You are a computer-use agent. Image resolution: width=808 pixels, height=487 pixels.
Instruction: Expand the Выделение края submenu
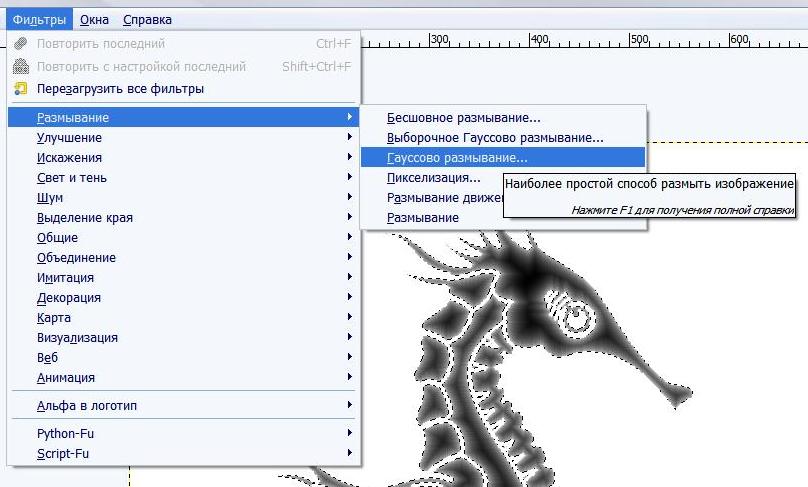184,218
